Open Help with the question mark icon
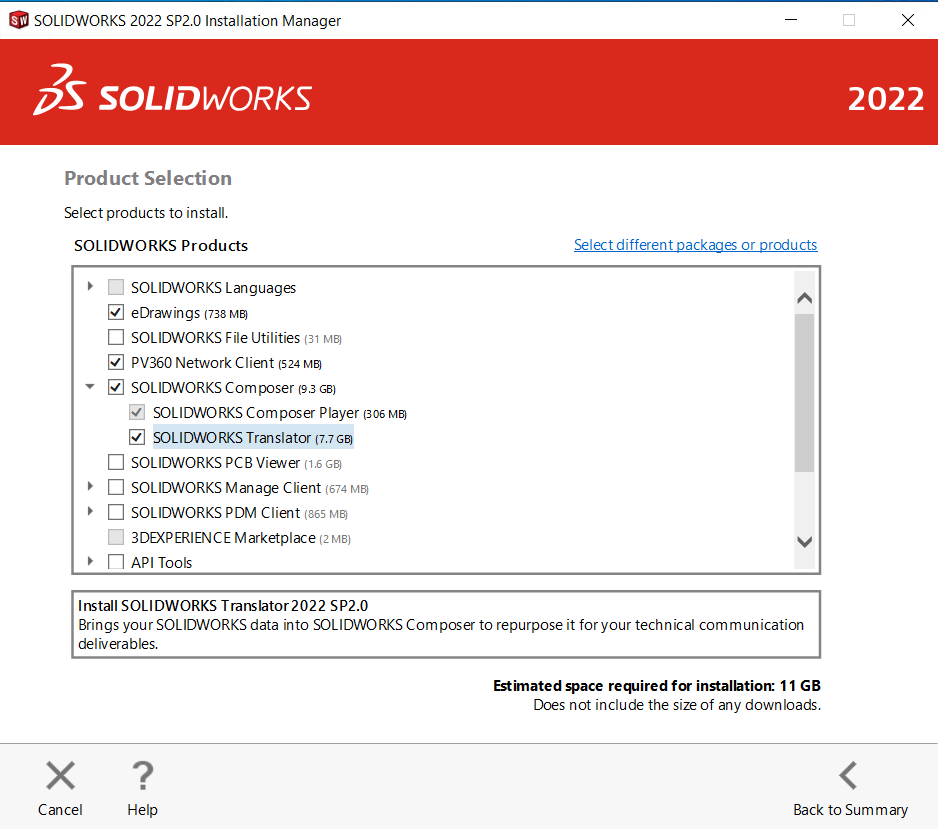The height and width of the screenshot is (829, 938). click(142, 777)
